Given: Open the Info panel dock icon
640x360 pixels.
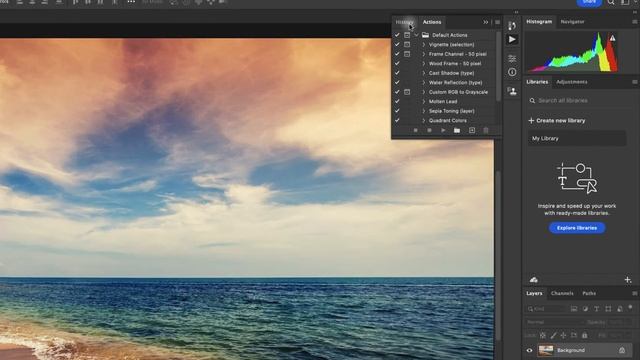Looking at the screenshot, I should 512,72.
